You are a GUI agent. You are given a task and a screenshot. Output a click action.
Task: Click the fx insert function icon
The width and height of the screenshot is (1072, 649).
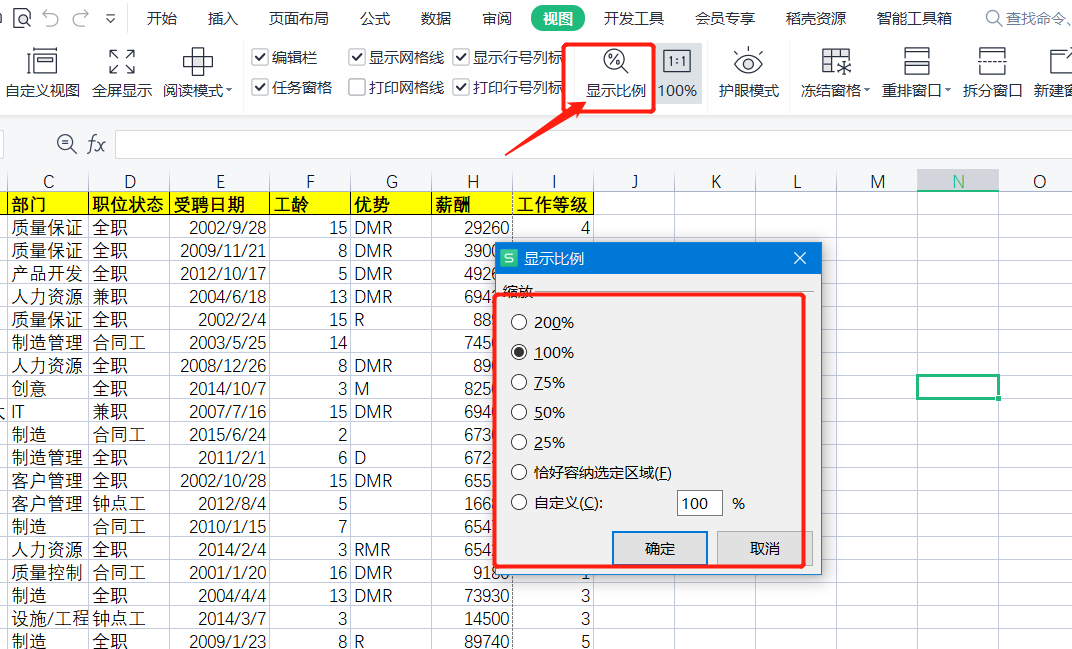click(96, 144)
